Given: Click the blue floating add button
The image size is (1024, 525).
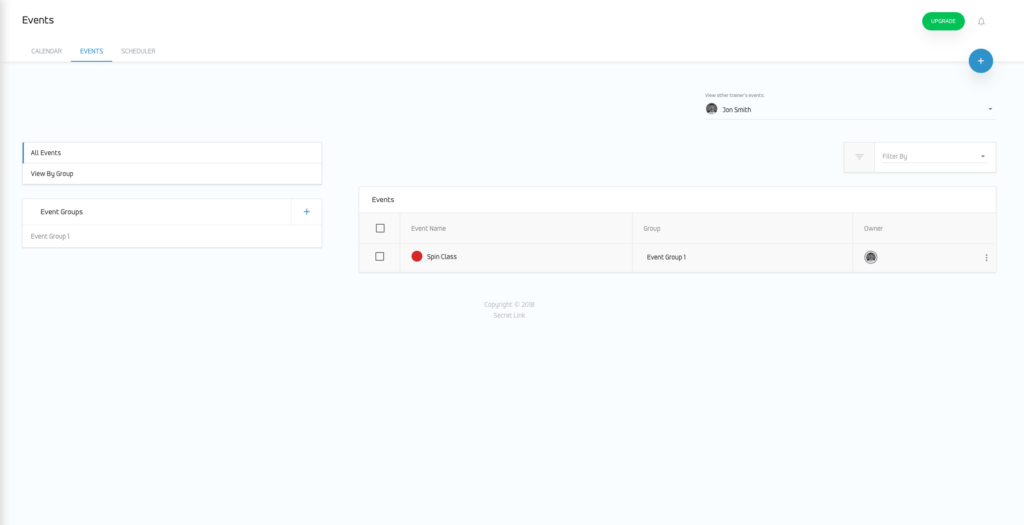Looking at the screenshot, I should [x=980, y=61].
